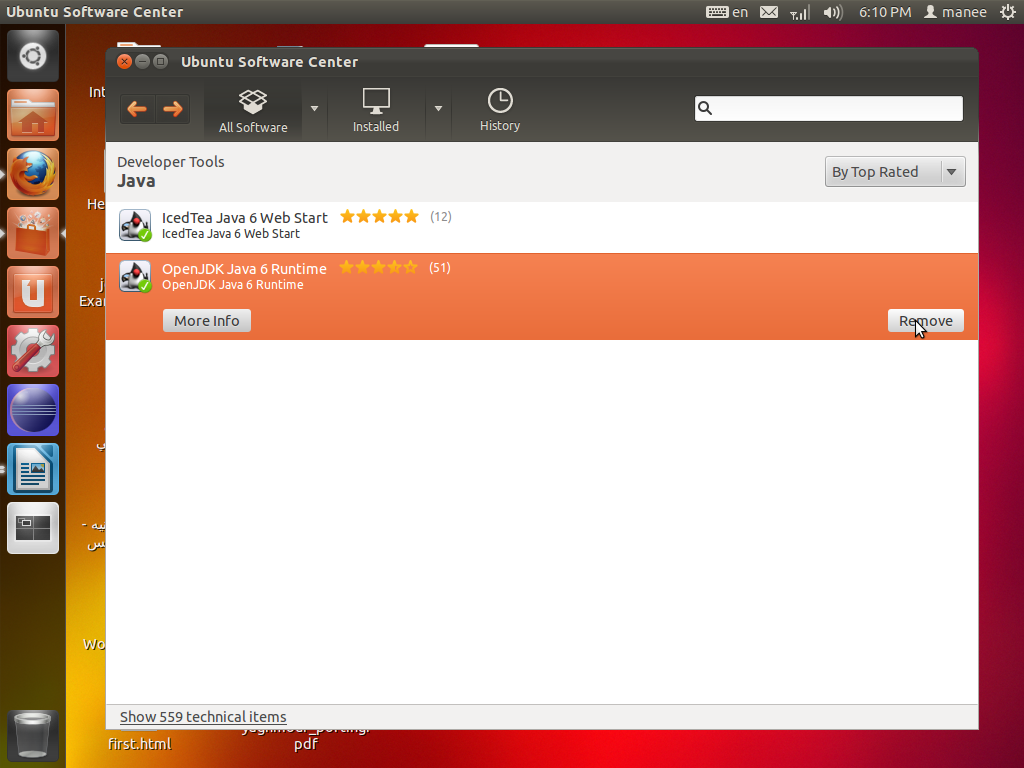Click the search input field
This screenshot has height=768, width=1024.
tap(829, 108)
